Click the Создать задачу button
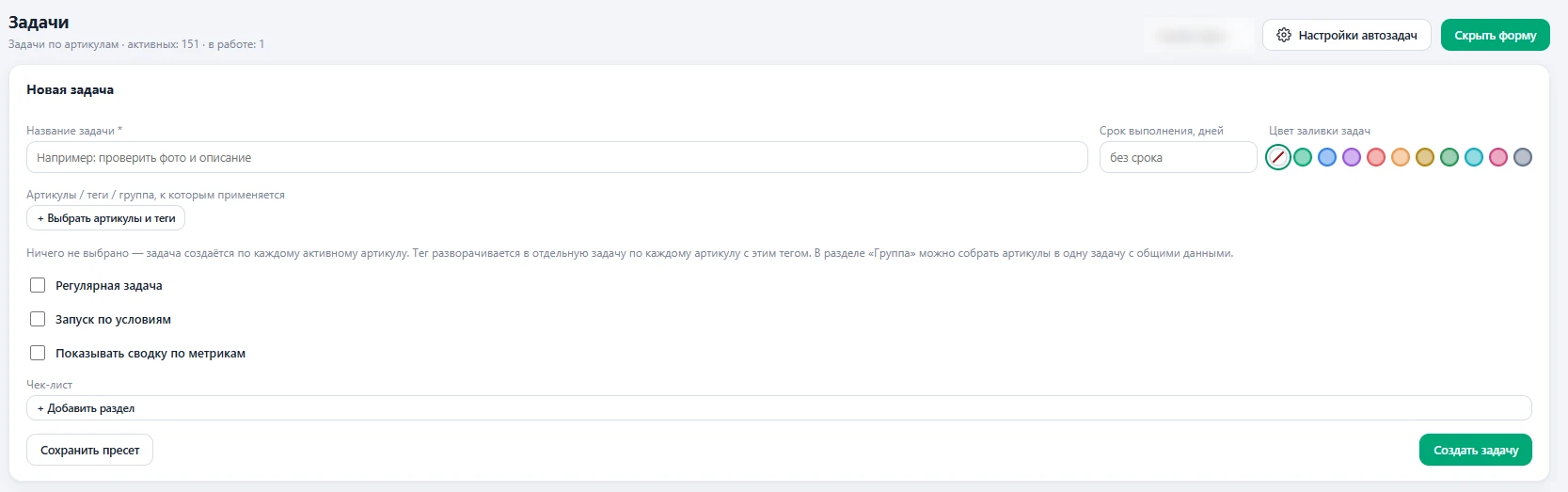The width and height of the screenshot is (1568, 492). [x=1475, y=450]
